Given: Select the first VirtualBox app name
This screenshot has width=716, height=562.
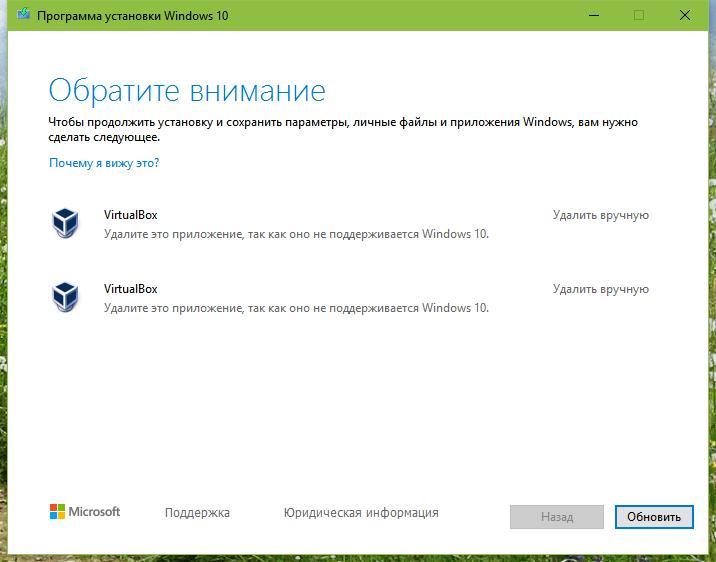Looking at the screenshot, I should pos(131,215).
